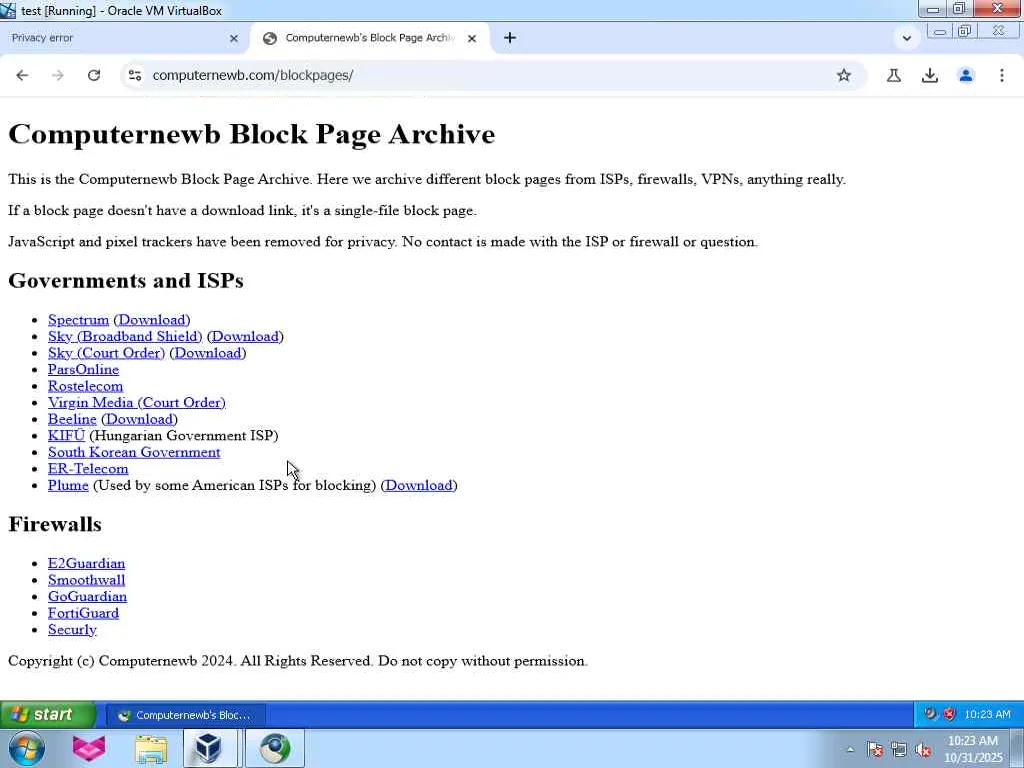
Task: Open Chrome three-dot menu
Action: [1002, 75]
